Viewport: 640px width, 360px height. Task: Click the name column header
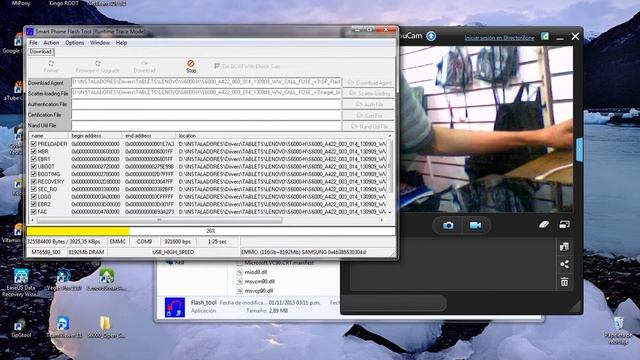[x=48, y=136]
